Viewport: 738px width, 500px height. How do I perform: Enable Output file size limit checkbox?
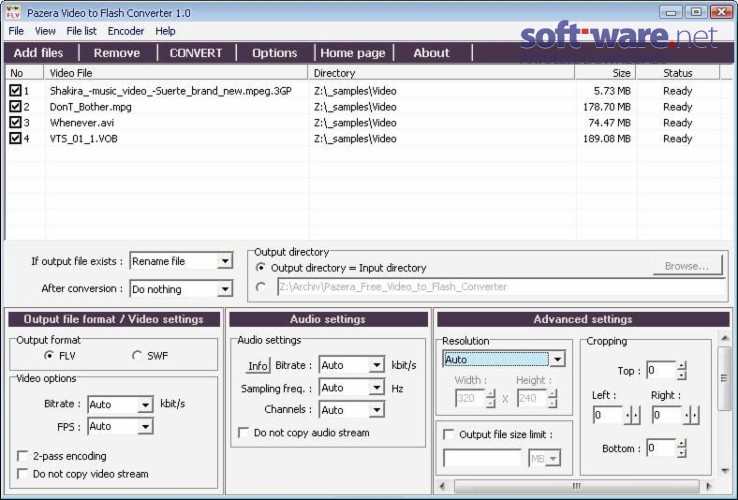click(x=449, y=434)
